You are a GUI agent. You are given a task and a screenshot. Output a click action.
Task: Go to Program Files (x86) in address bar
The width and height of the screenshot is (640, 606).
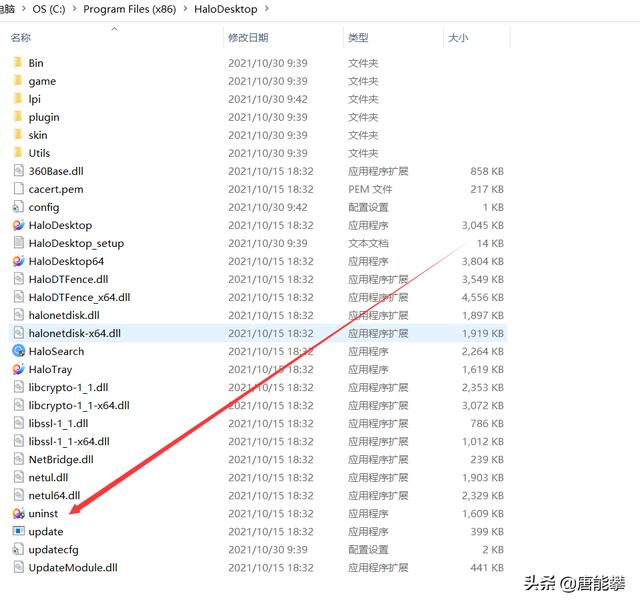(129, 9)
